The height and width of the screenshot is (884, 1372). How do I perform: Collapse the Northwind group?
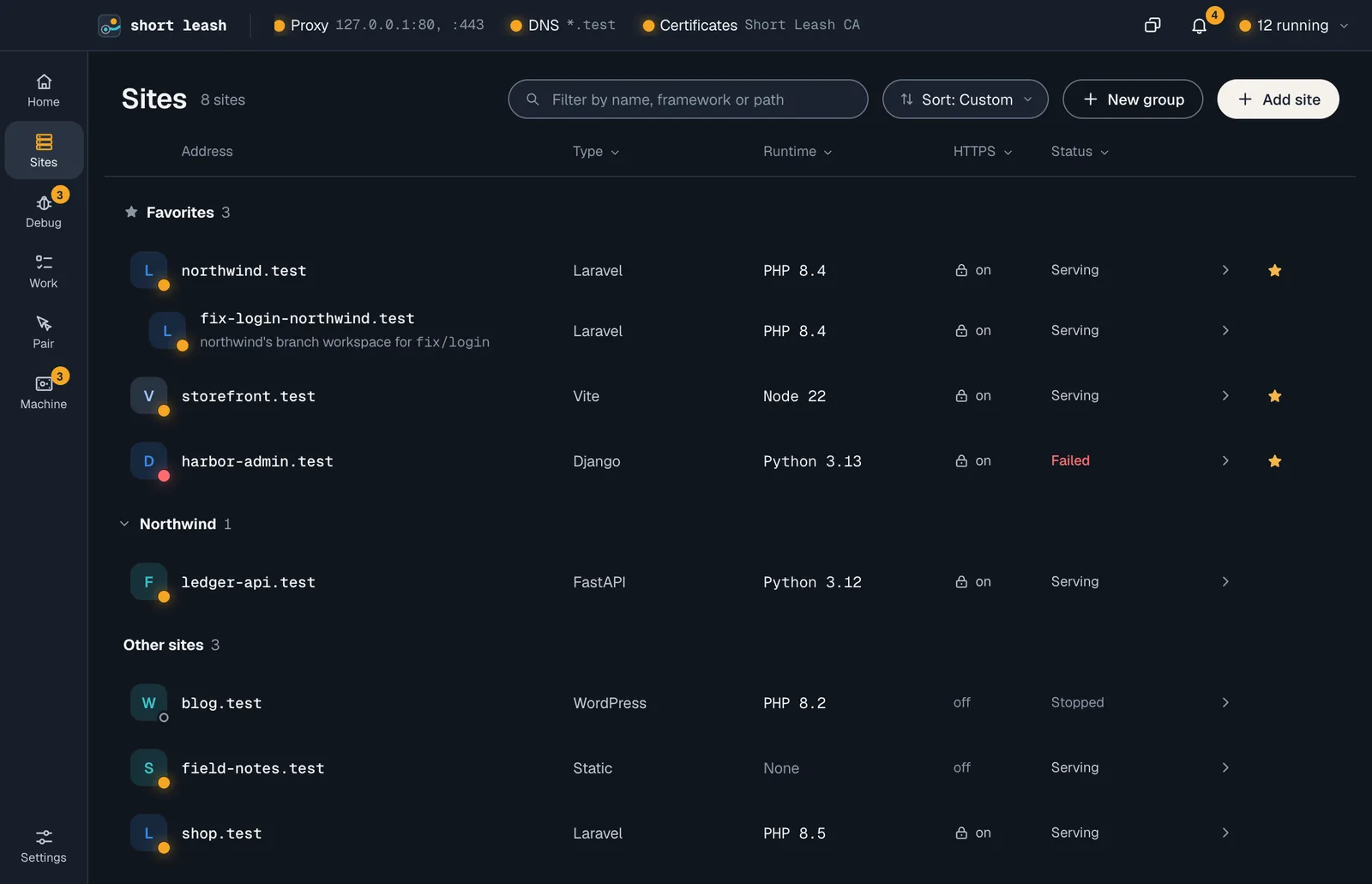[124, 524]
